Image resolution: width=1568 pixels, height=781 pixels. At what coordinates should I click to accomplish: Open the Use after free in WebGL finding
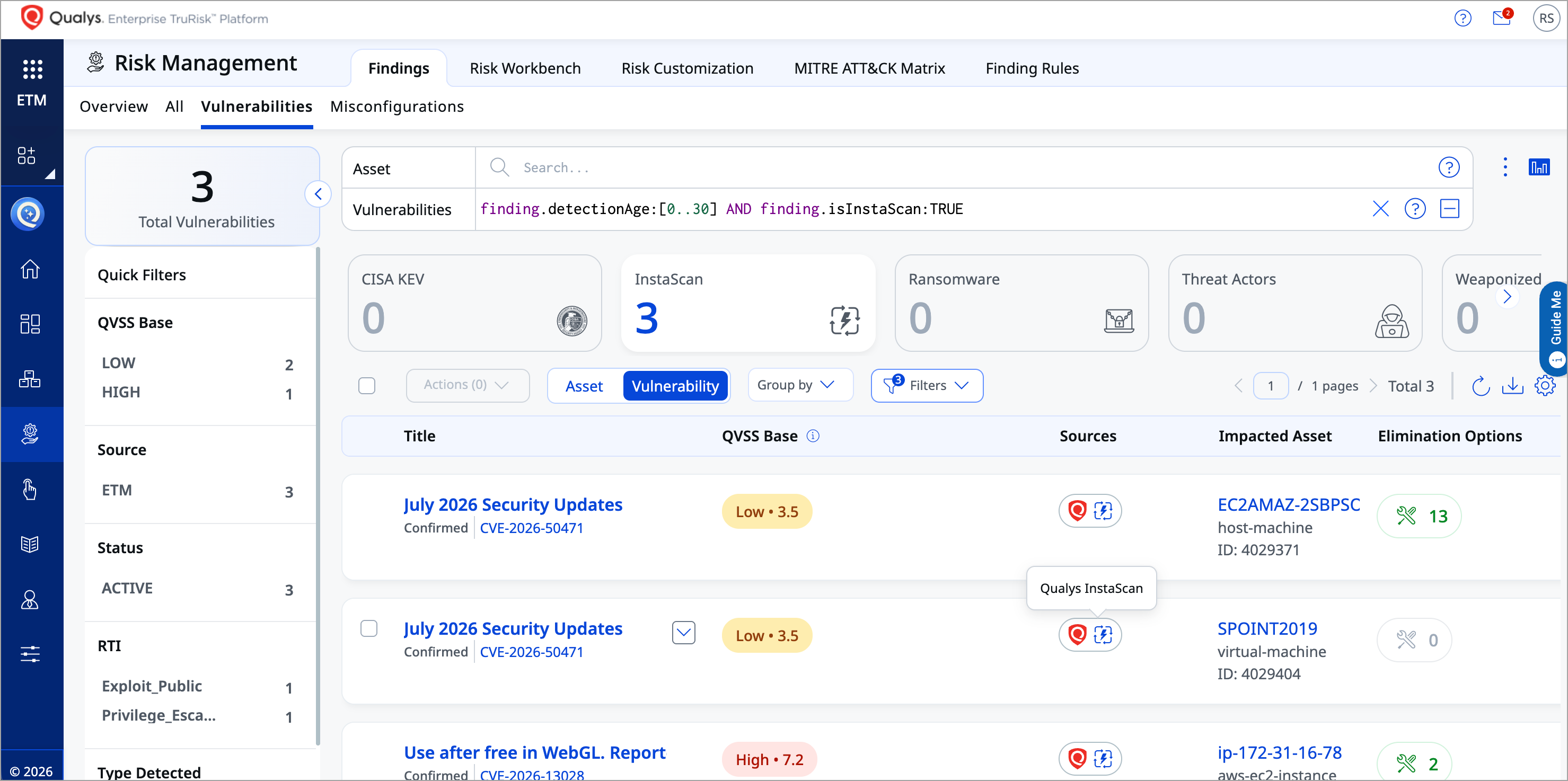[x=535, y=753]
